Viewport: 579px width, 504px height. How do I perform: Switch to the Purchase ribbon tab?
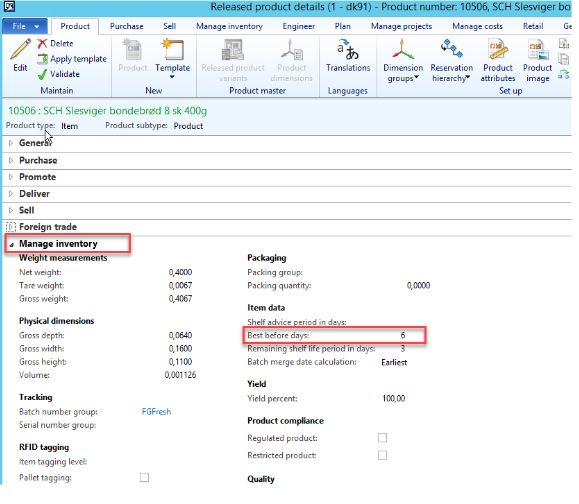click(x=126, y=26)
